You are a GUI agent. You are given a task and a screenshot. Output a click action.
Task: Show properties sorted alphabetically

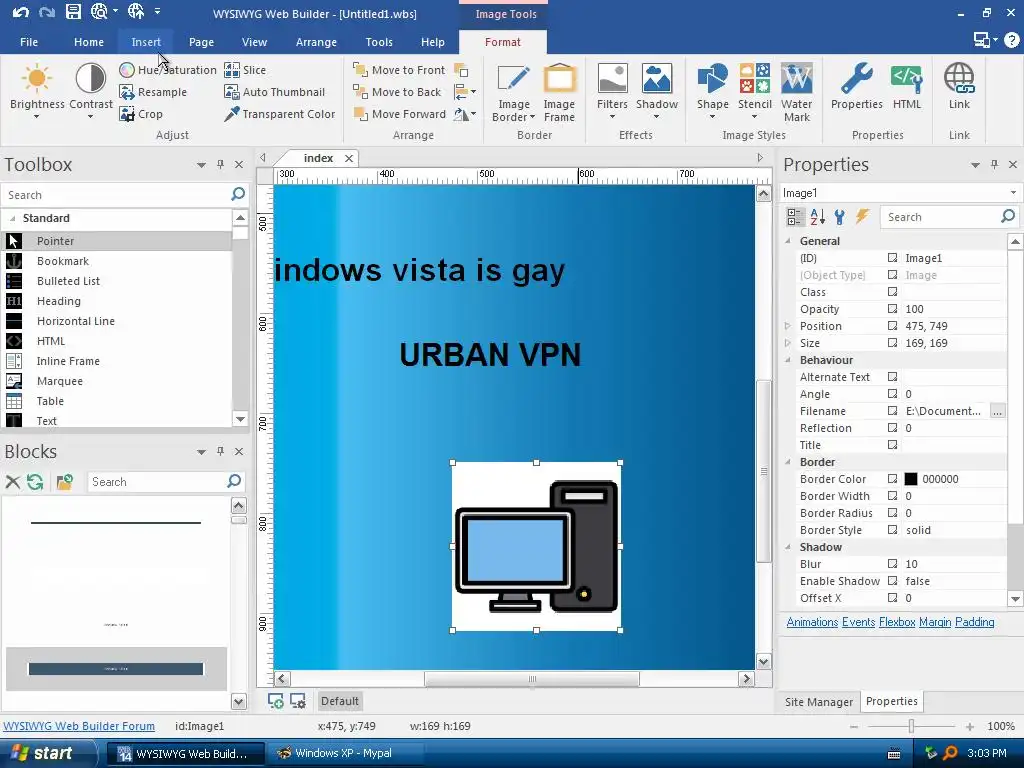point(818,217)
